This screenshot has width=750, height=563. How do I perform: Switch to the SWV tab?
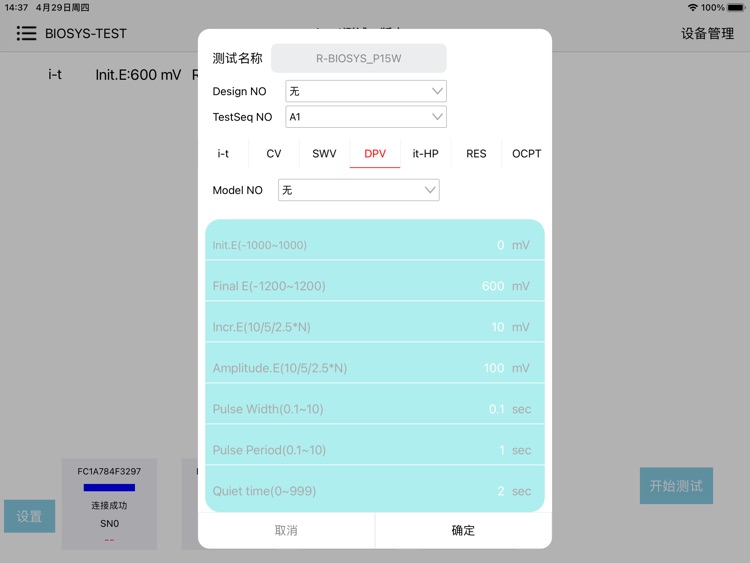point(324,154)
